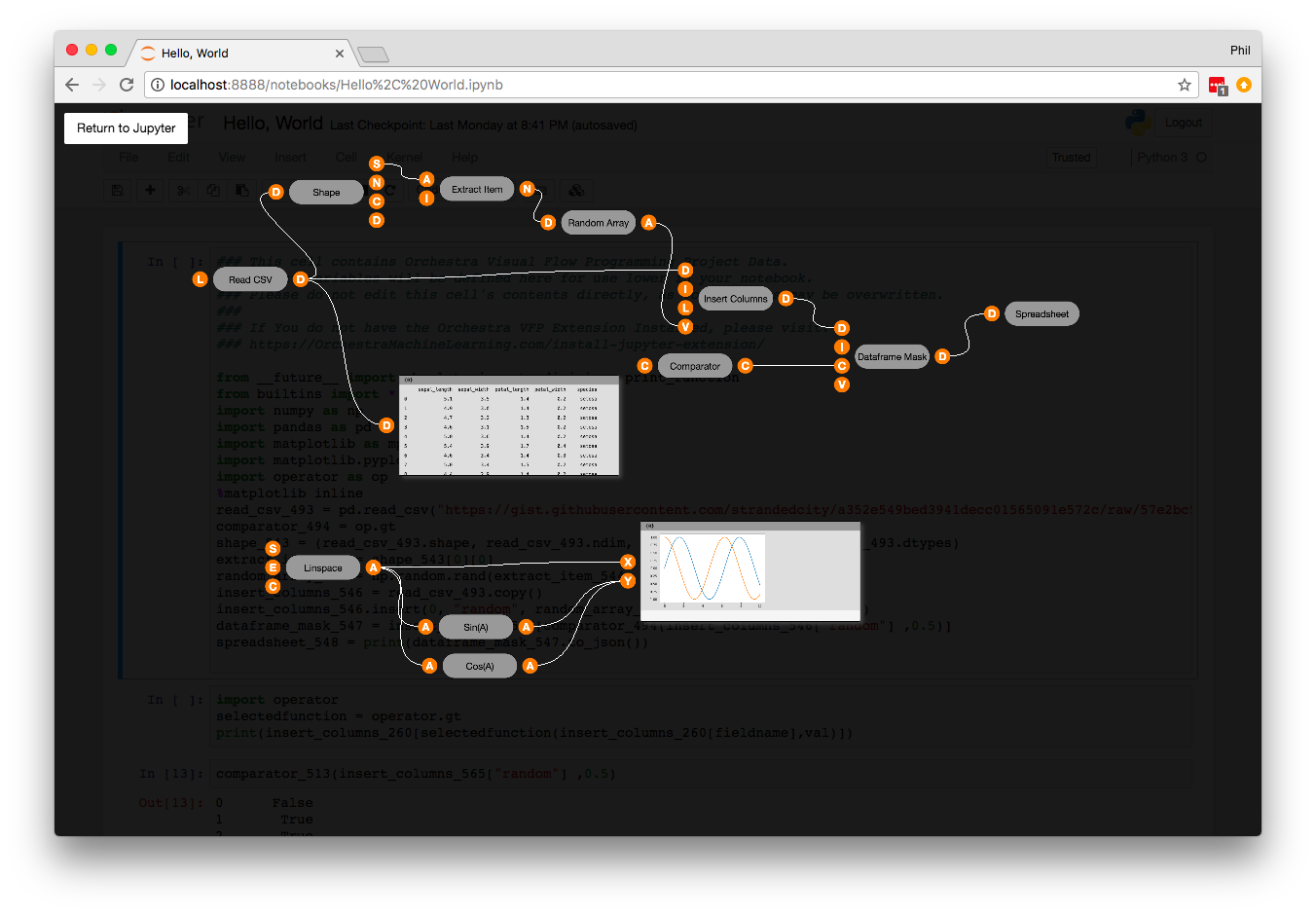1316x914 pixels.
Task: Select the Linspace node
Action: coord(323,568)
